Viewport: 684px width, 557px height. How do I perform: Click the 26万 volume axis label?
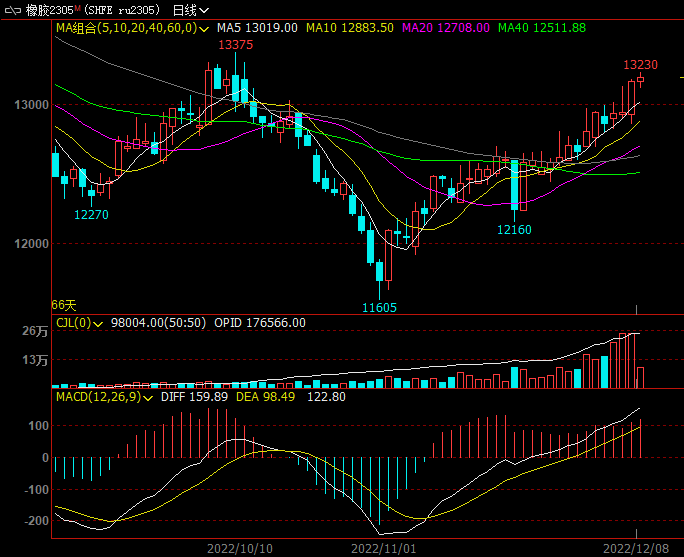click(x=35, y=331)
